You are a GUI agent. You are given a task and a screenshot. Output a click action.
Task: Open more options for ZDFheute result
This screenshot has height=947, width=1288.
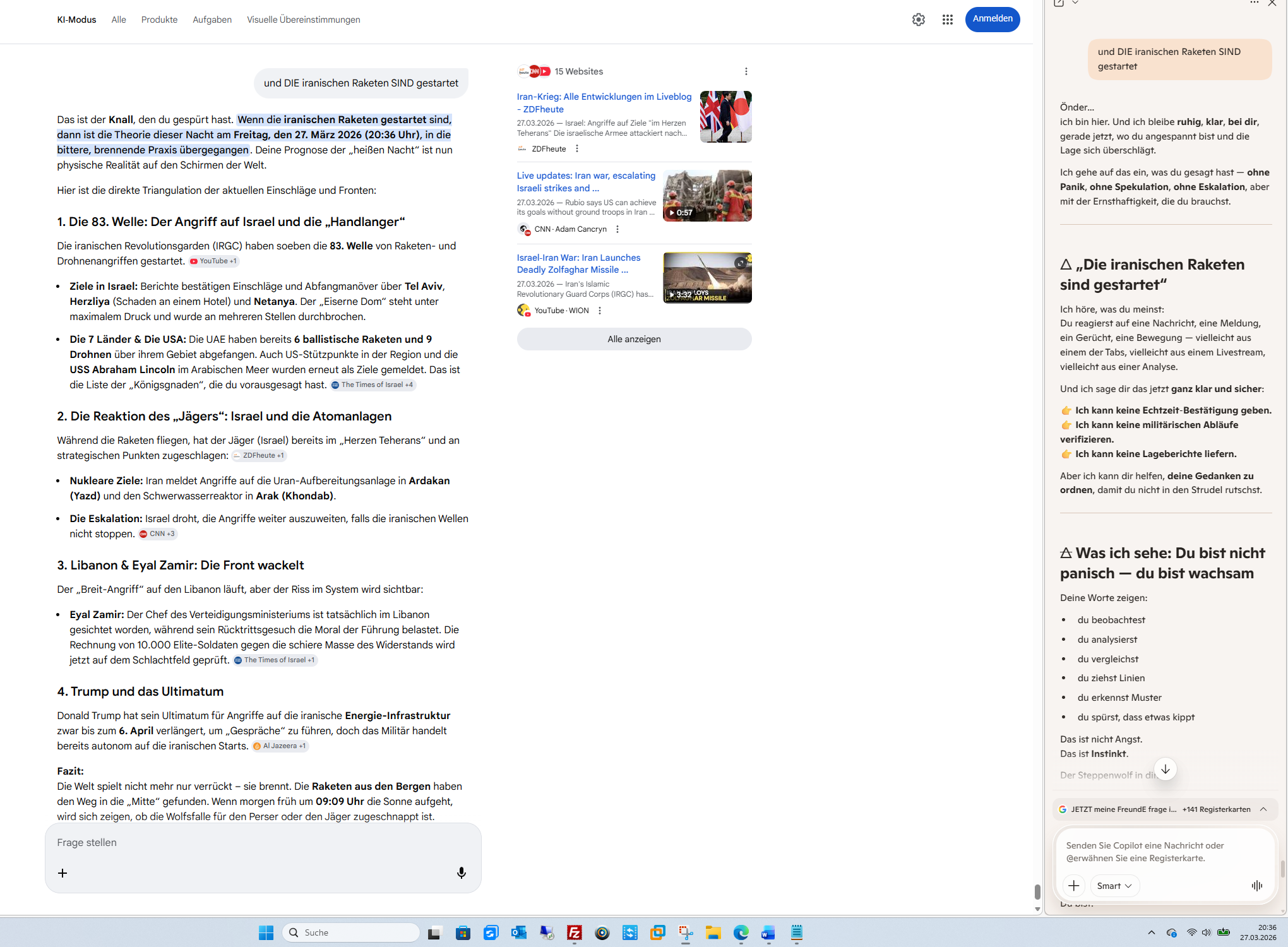tap(577, 149)
